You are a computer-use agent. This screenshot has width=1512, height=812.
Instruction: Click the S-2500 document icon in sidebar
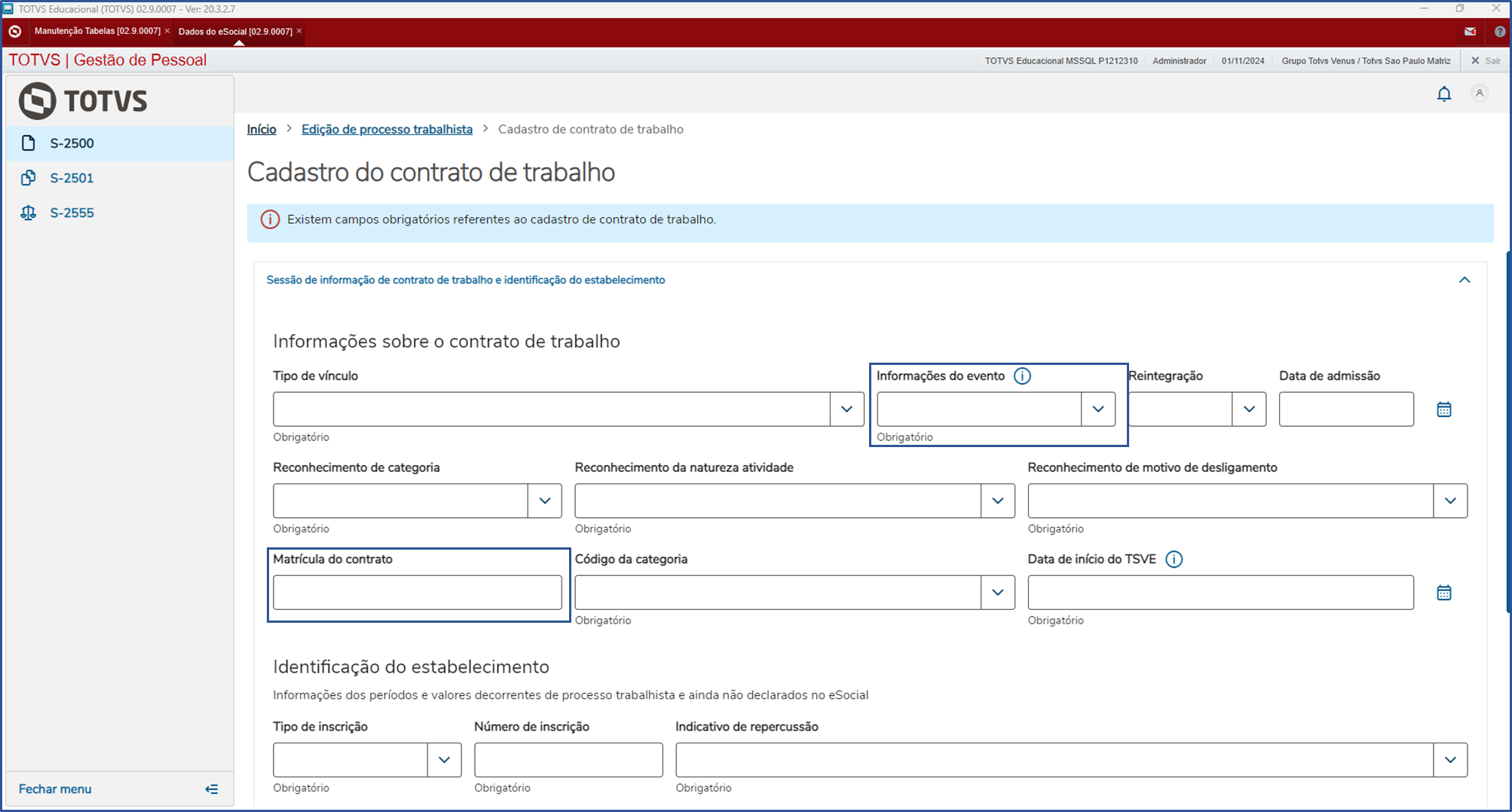click(29, 143)
